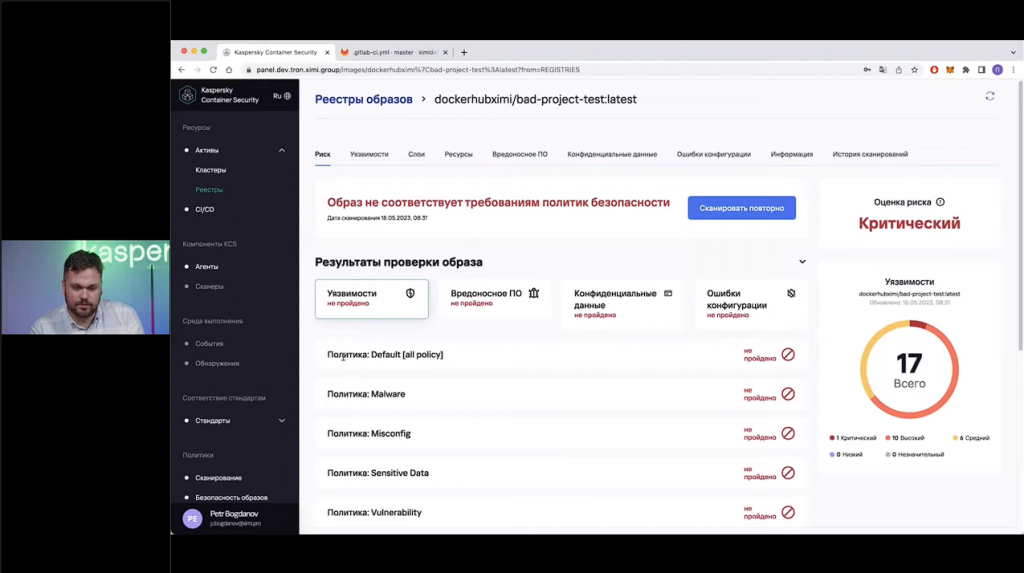Click the icon in Ошибки конфигурации card

(791, 293)
